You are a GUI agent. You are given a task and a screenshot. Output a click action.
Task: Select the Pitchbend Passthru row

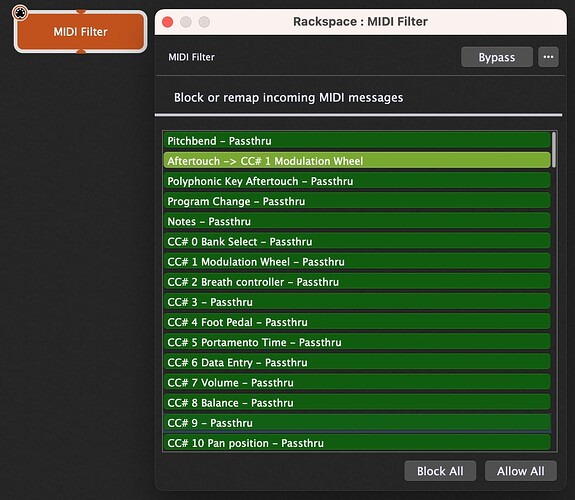(357, 140)
